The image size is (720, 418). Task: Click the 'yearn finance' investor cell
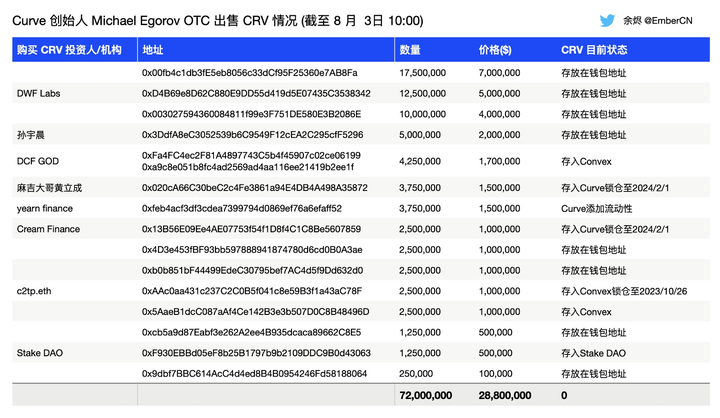click(45, 209)
